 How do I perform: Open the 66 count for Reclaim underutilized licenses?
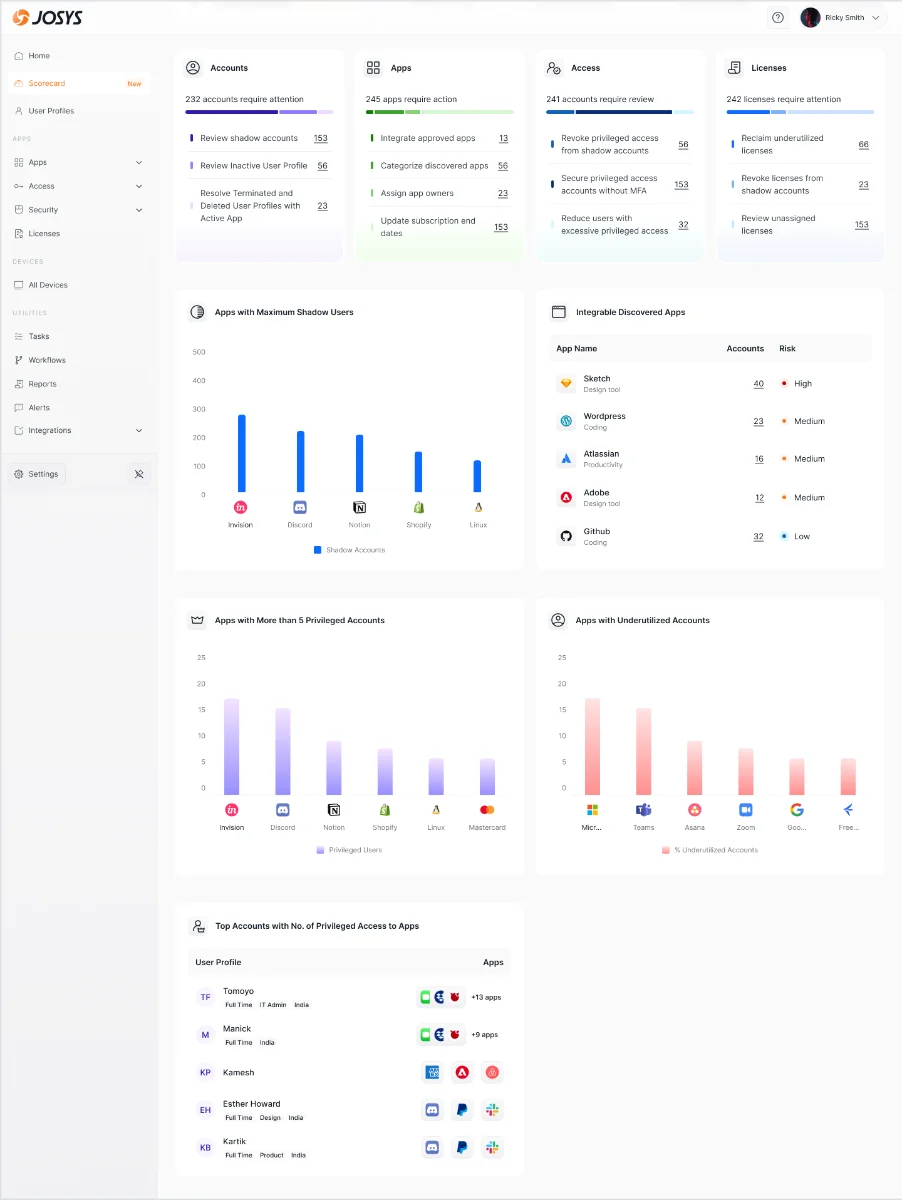[863, 144]
